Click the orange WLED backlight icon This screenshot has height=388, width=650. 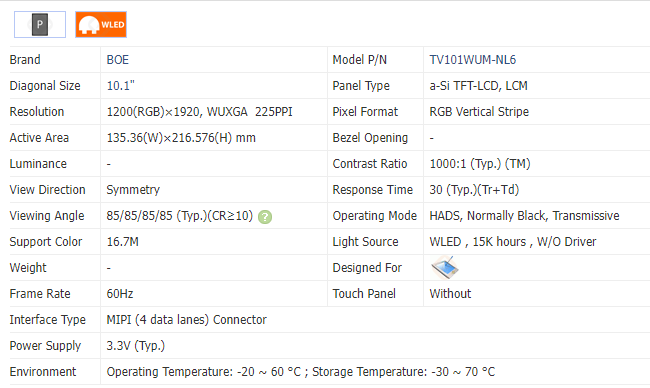pyautogui.click(x=101, y=24)
